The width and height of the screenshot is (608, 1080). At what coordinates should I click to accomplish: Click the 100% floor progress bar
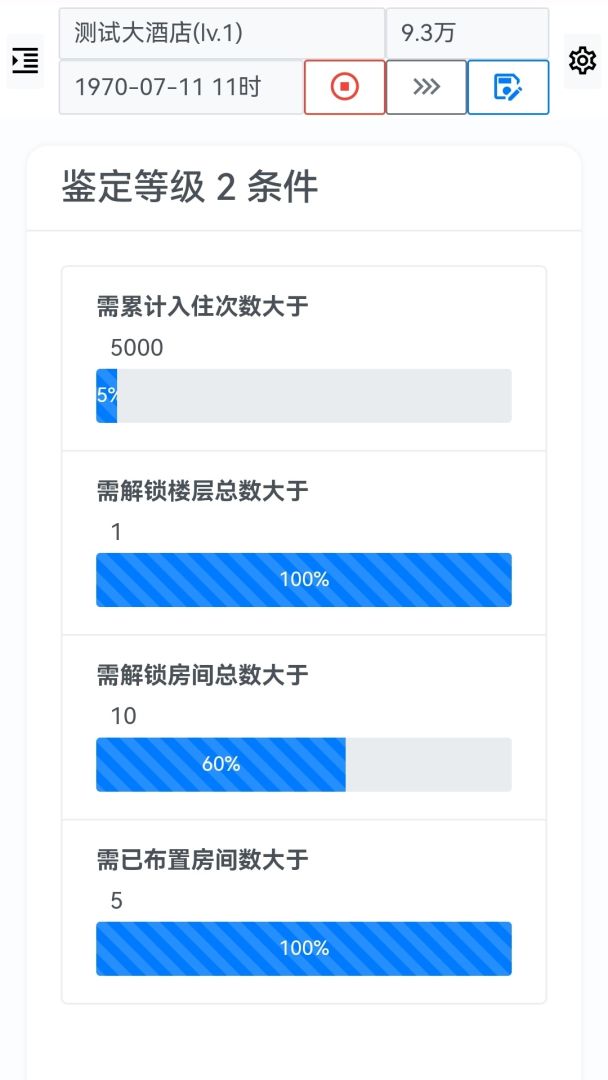pos(303,579)
